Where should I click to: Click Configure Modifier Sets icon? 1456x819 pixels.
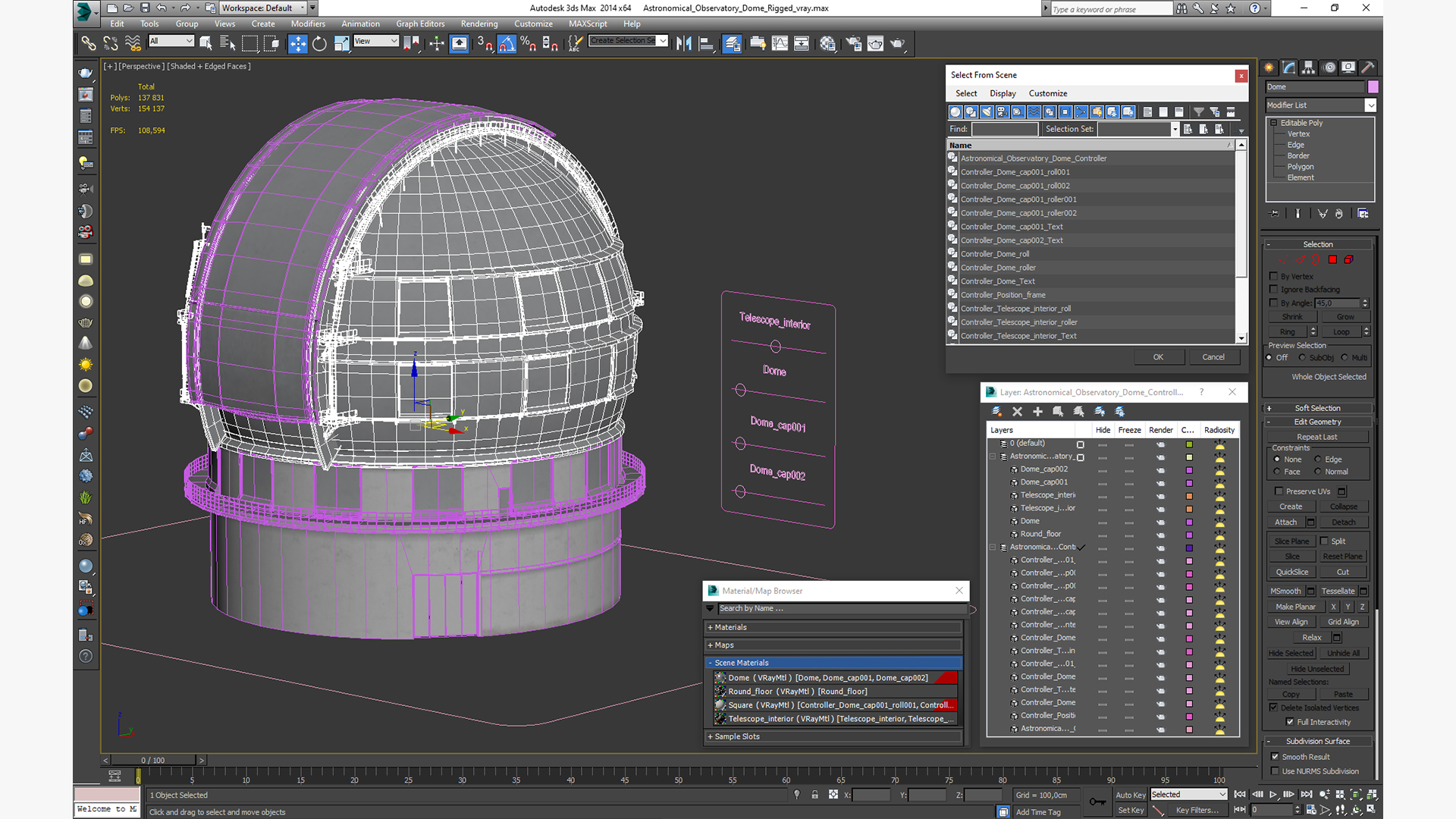tap(1363, 214)
